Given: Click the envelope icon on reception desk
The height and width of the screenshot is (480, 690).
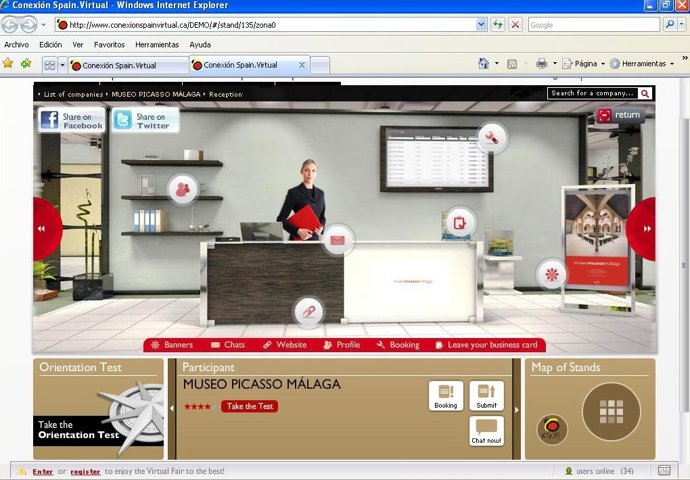Looking at the screenshot, I should pos(337,240).
